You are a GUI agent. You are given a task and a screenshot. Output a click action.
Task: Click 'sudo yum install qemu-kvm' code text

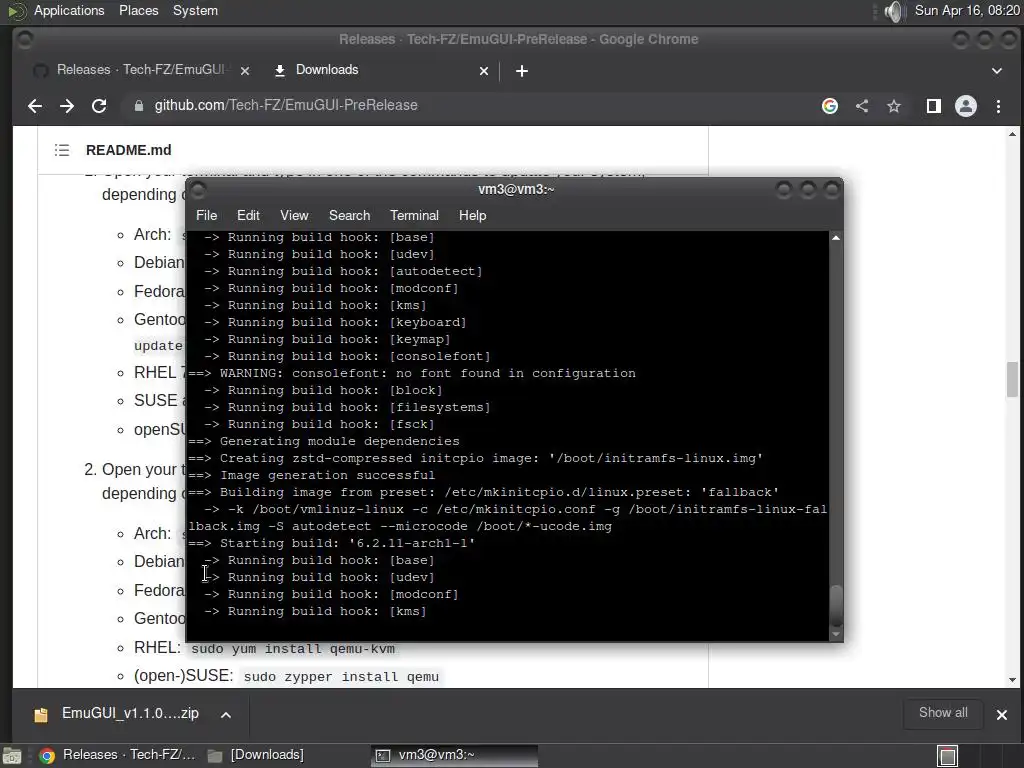[293, 649]
